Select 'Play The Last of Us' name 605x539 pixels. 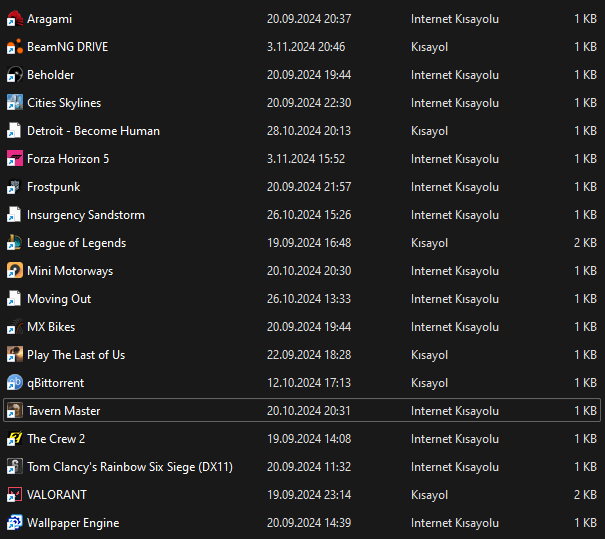(76, 355)
